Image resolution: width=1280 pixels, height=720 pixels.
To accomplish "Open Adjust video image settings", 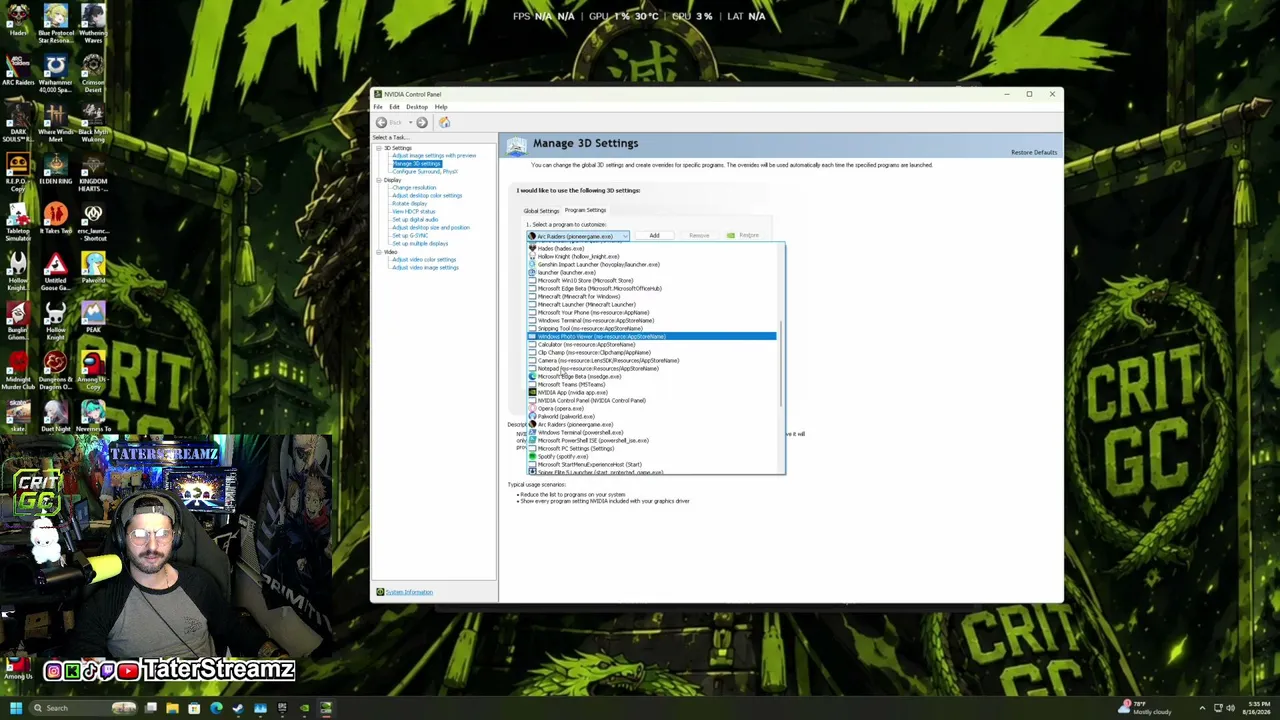I will (425, 268).
